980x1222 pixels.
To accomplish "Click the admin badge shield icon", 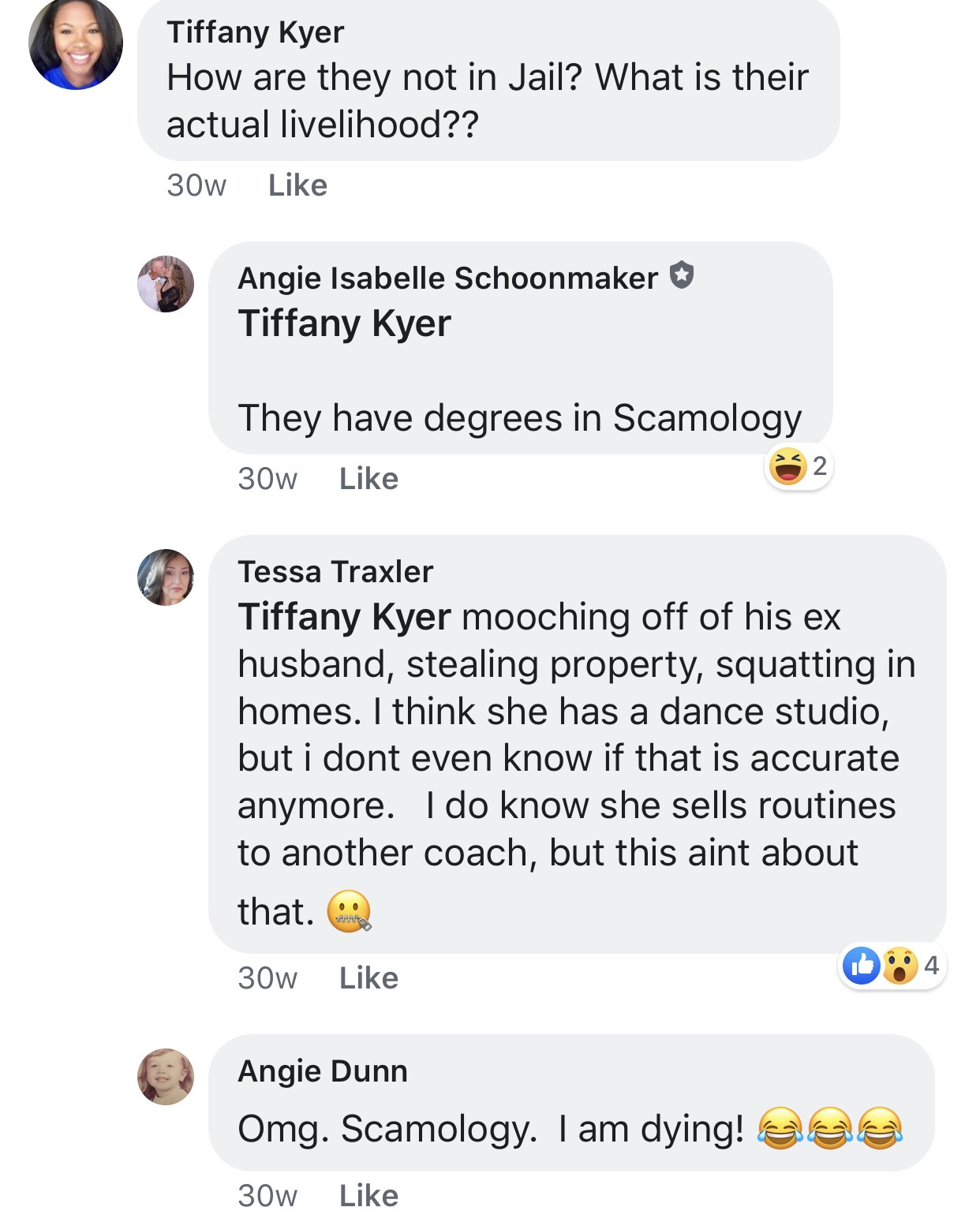I will pos(682,276).
